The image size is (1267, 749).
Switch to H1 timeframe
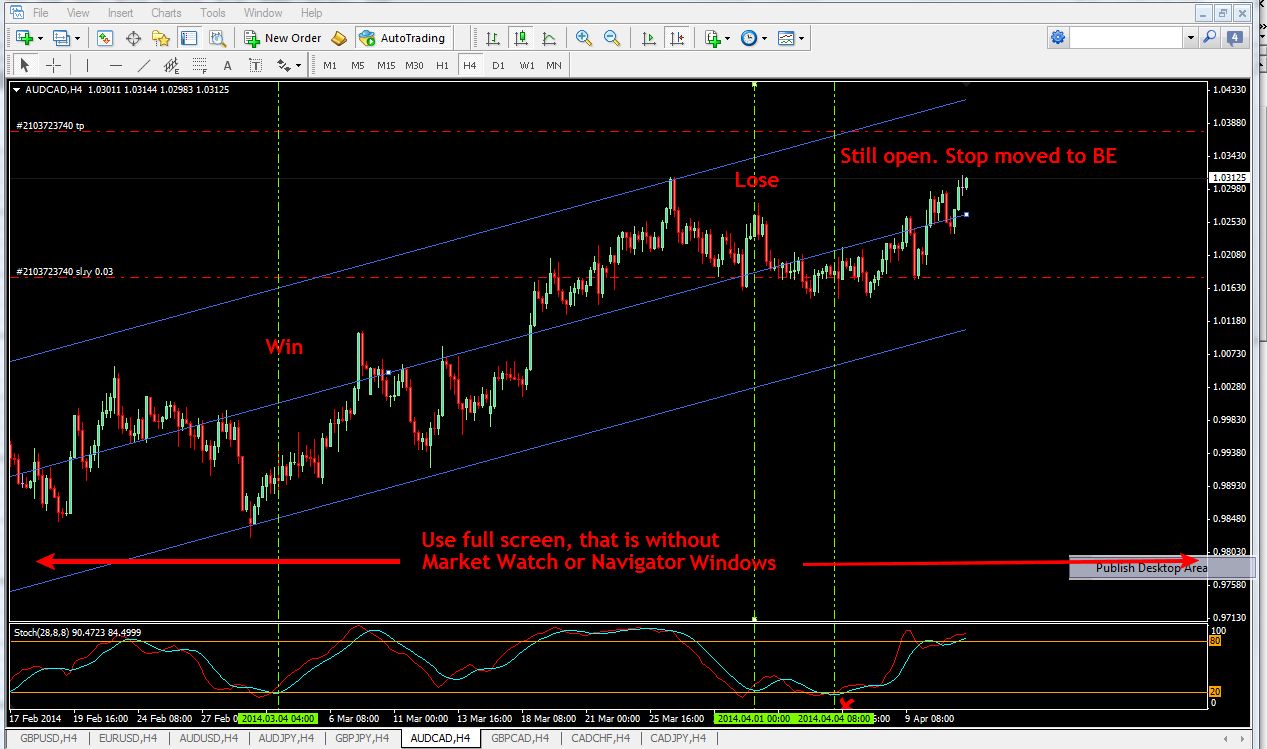tap(442, 66)
